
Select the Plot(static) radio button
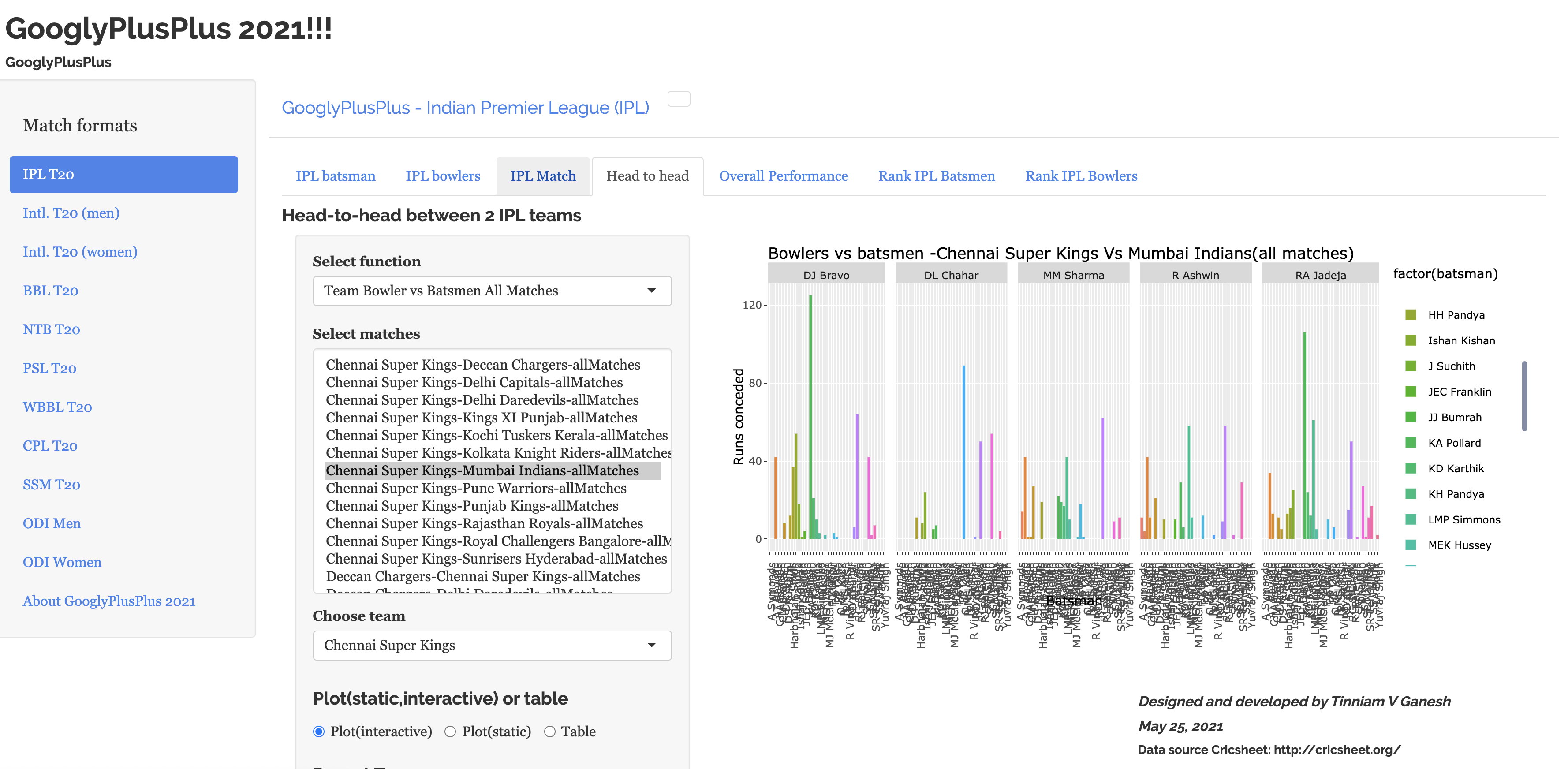(451, 731)
